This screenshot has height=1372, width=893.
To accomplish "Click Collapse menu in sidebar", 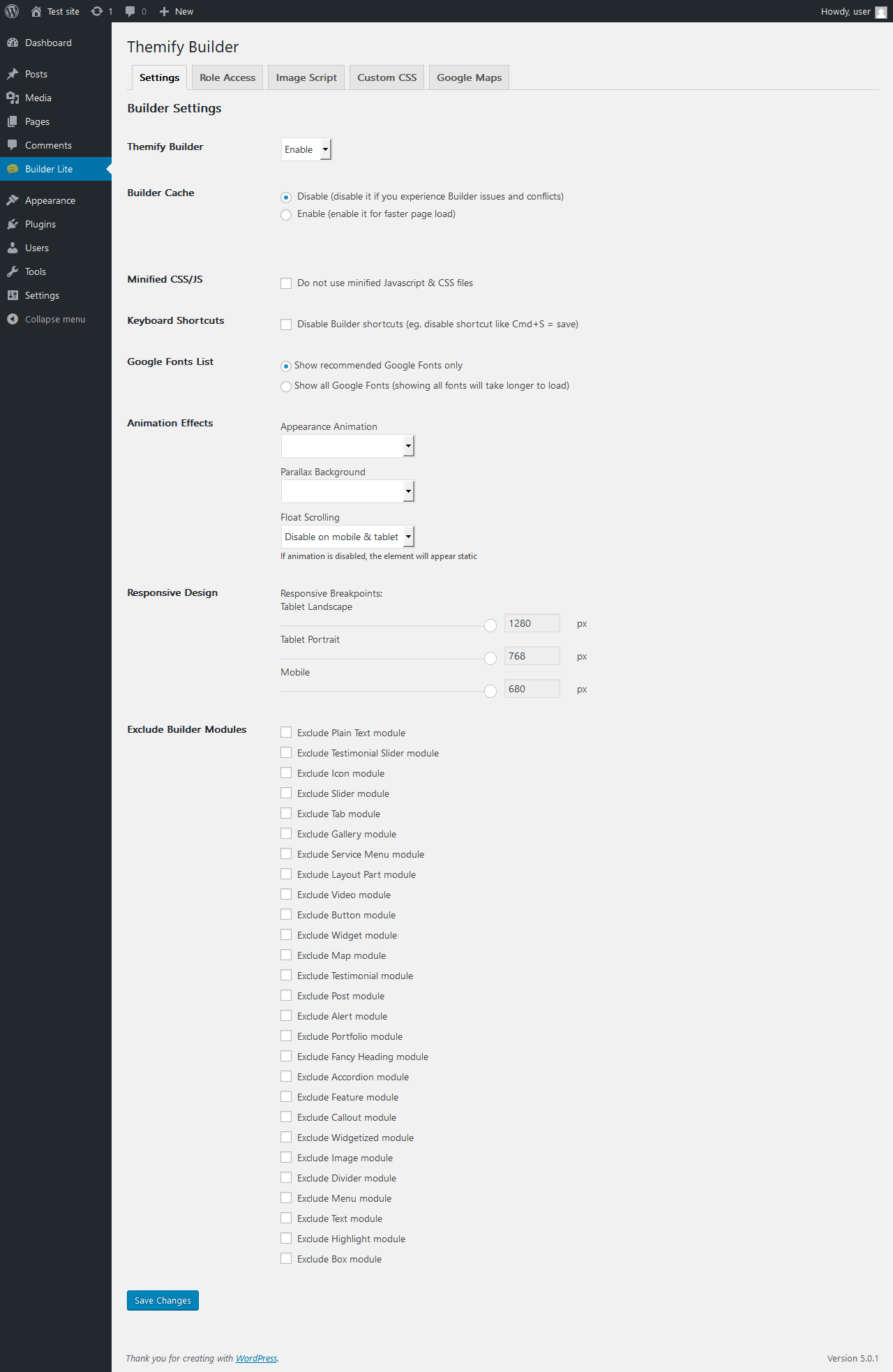I will [x=55, y=319].
